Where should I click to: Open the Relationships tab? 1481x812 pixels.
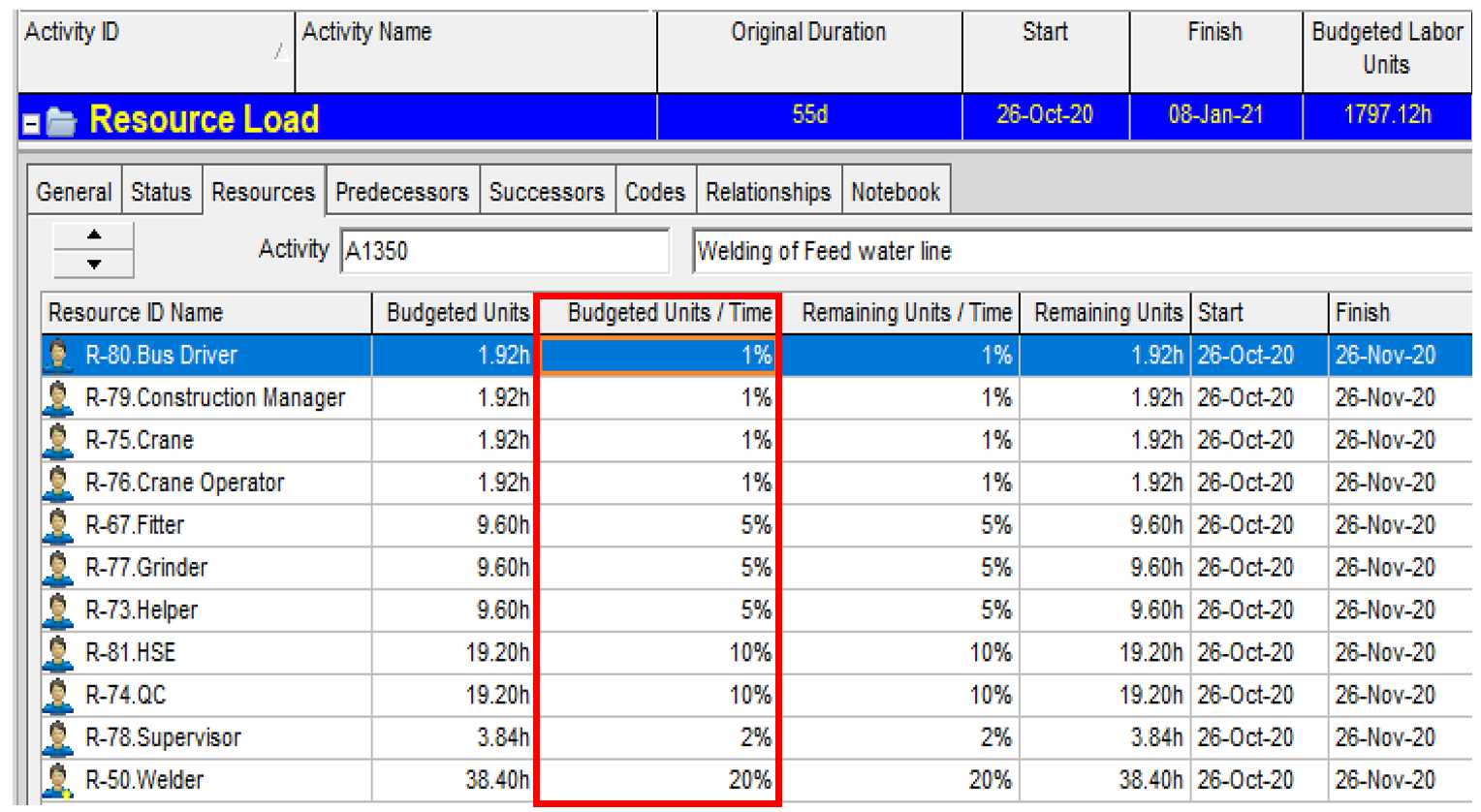(768, 191)
